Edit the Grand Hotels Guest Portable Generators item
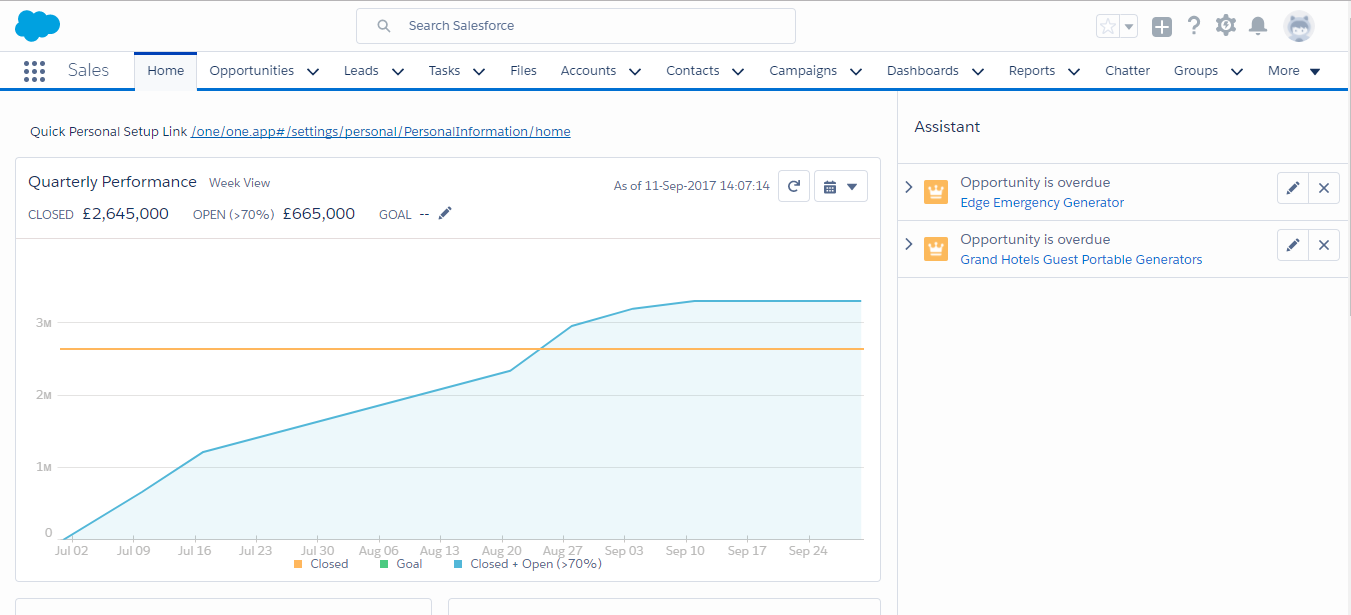 [x=1293, y=245]
